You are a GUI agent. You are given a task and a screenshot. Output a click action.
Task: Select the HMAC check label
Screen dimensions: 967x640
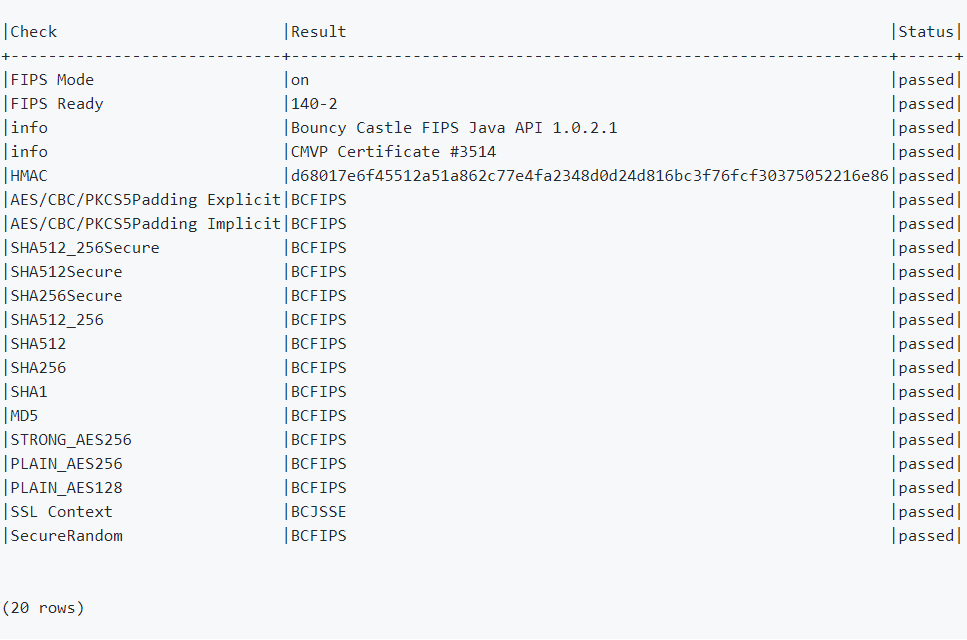coord(29,176)
